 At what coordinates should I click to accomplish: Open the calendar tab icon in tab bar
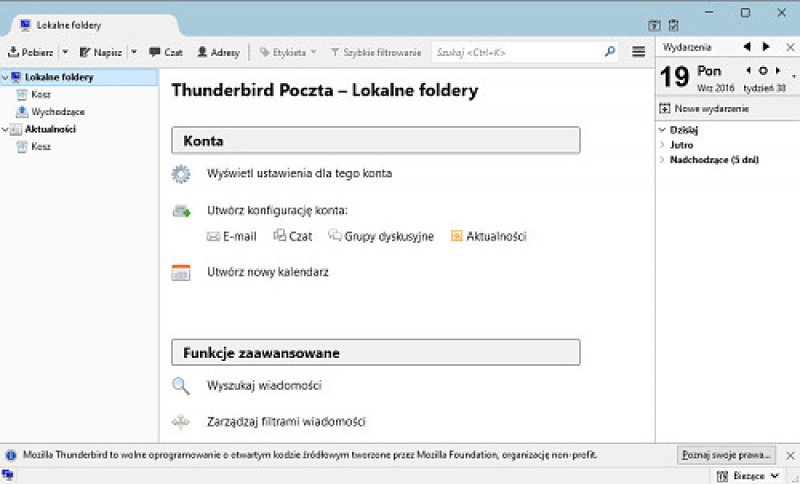(654, 25)
